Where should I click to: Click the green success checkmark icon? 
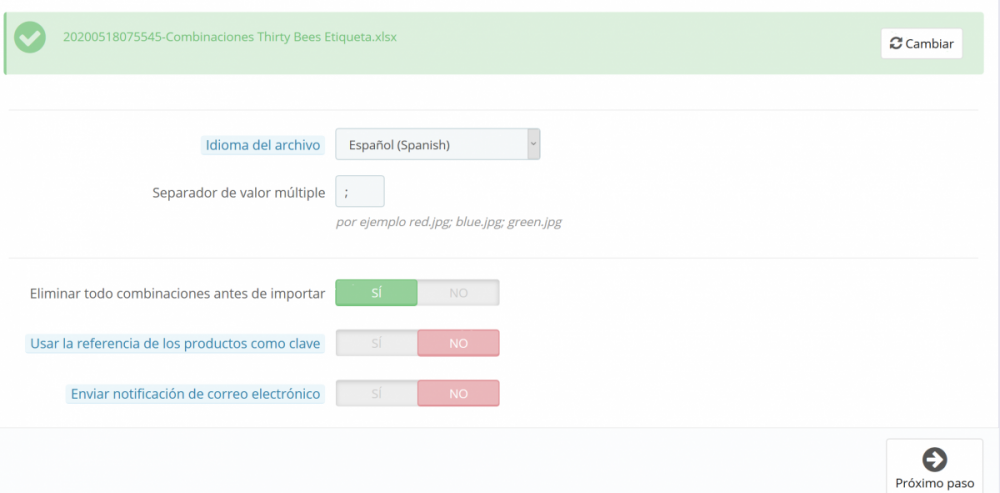(31, 39)
